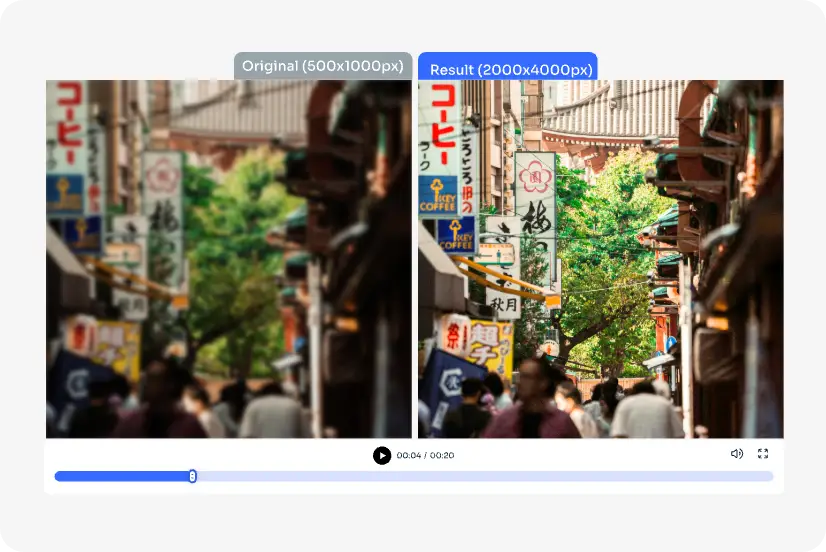826x552 pixels.
Task: Click the temple roof in the result image
Action: 610,112
